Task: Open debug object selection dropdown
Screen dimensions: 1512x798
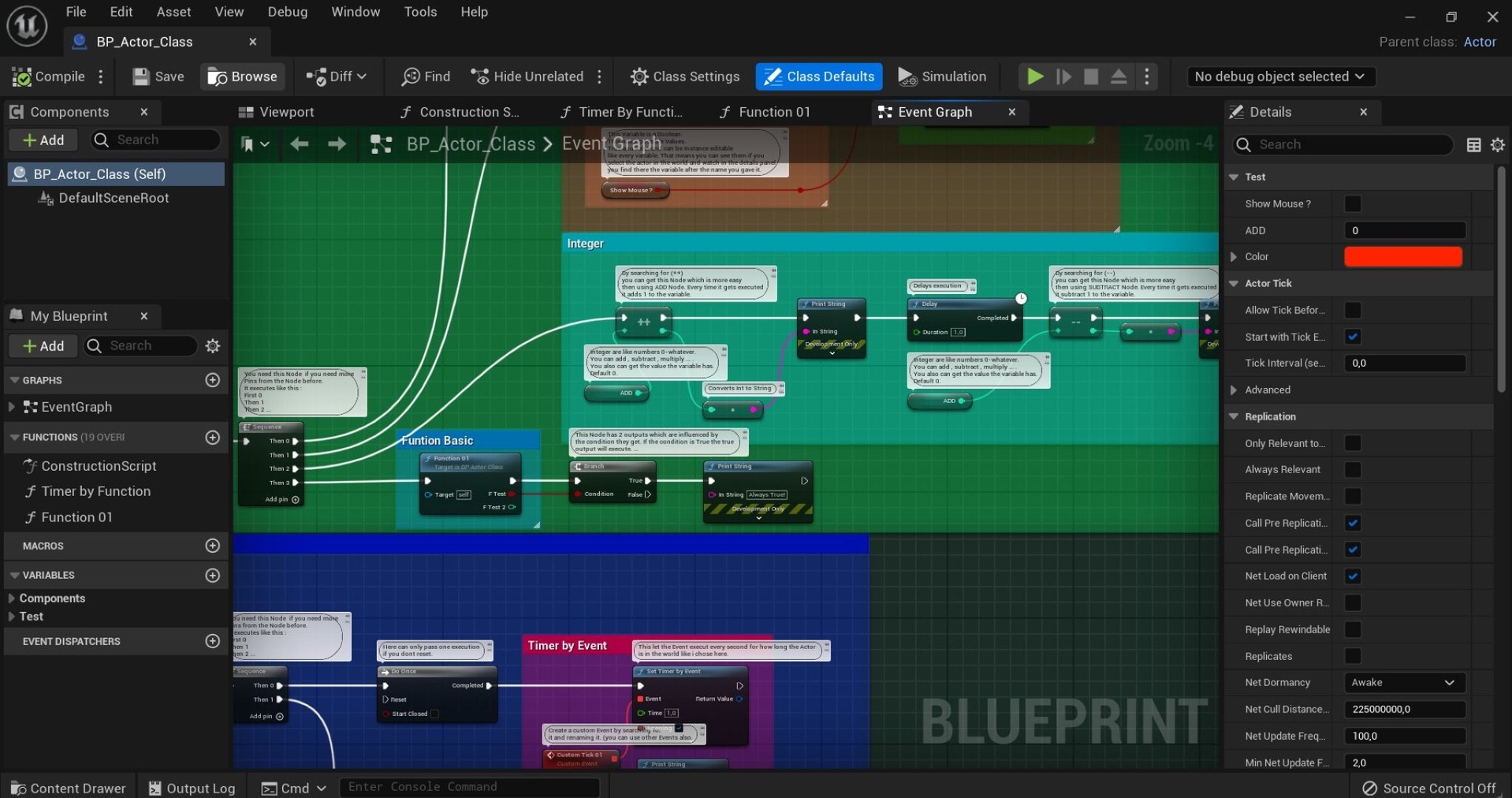Action: point(1279,76)
